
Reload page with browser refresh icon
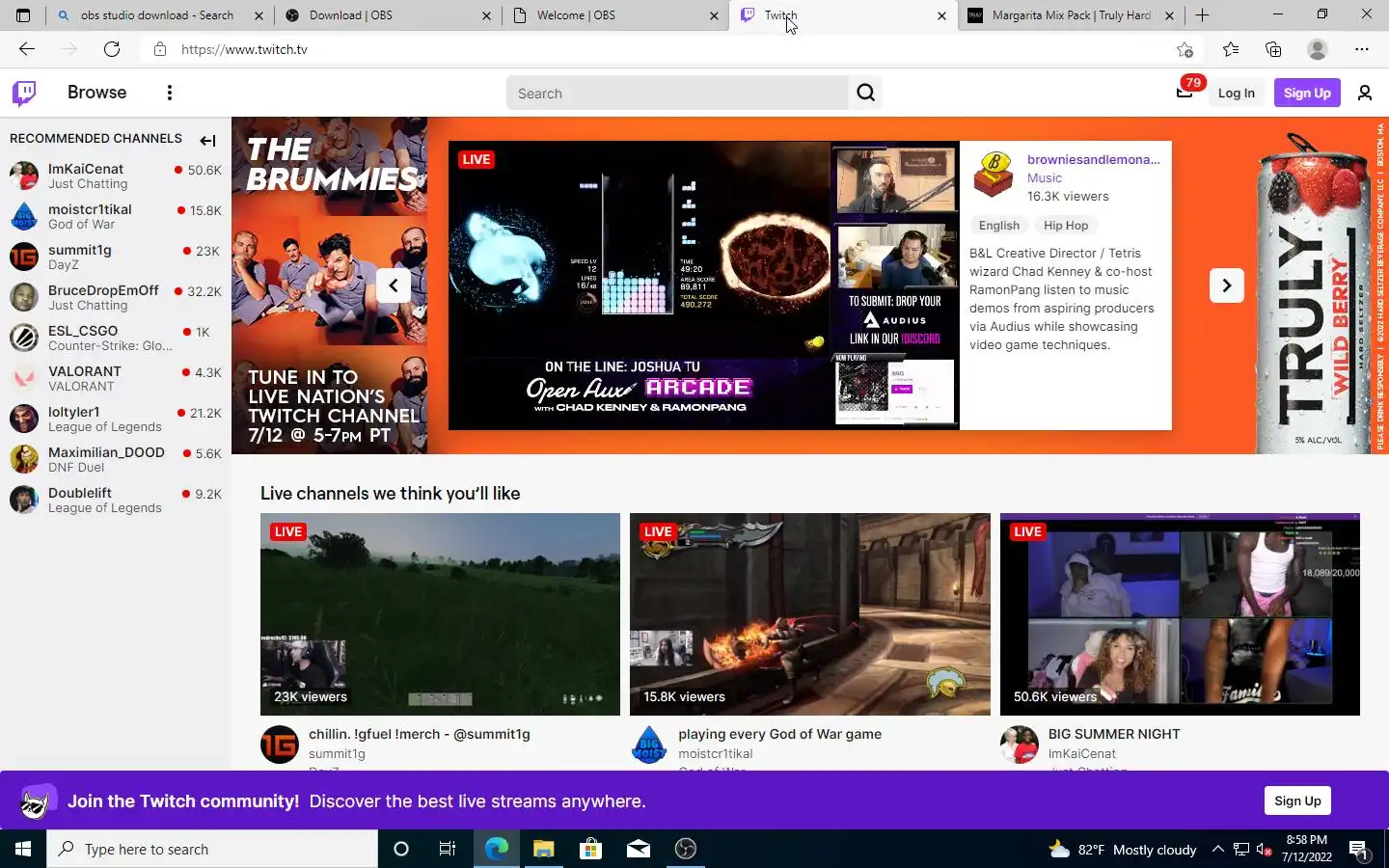click(112, 49)
